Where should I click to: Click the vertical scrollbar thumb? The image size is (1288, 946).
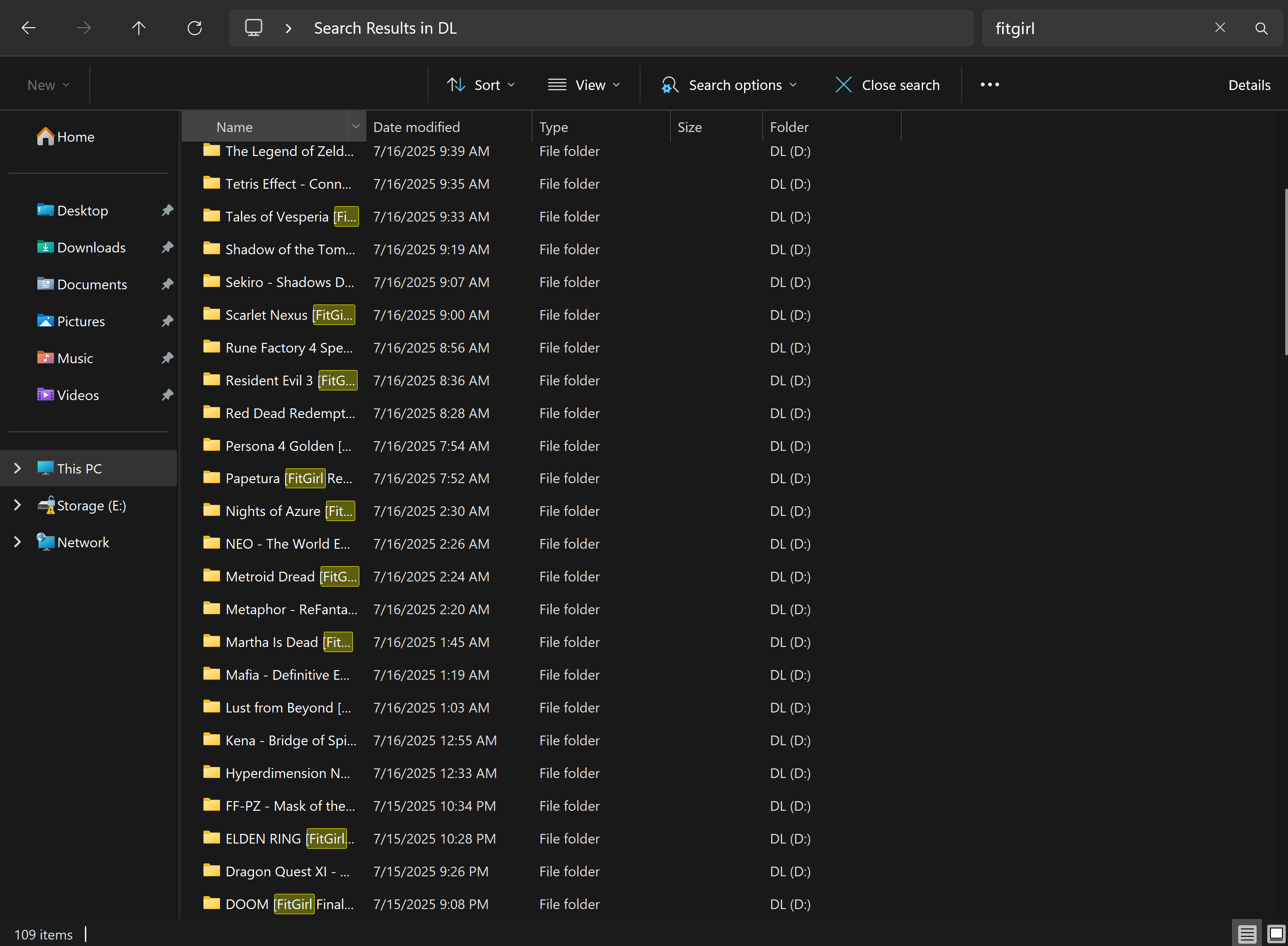(x=1285, y=272)
